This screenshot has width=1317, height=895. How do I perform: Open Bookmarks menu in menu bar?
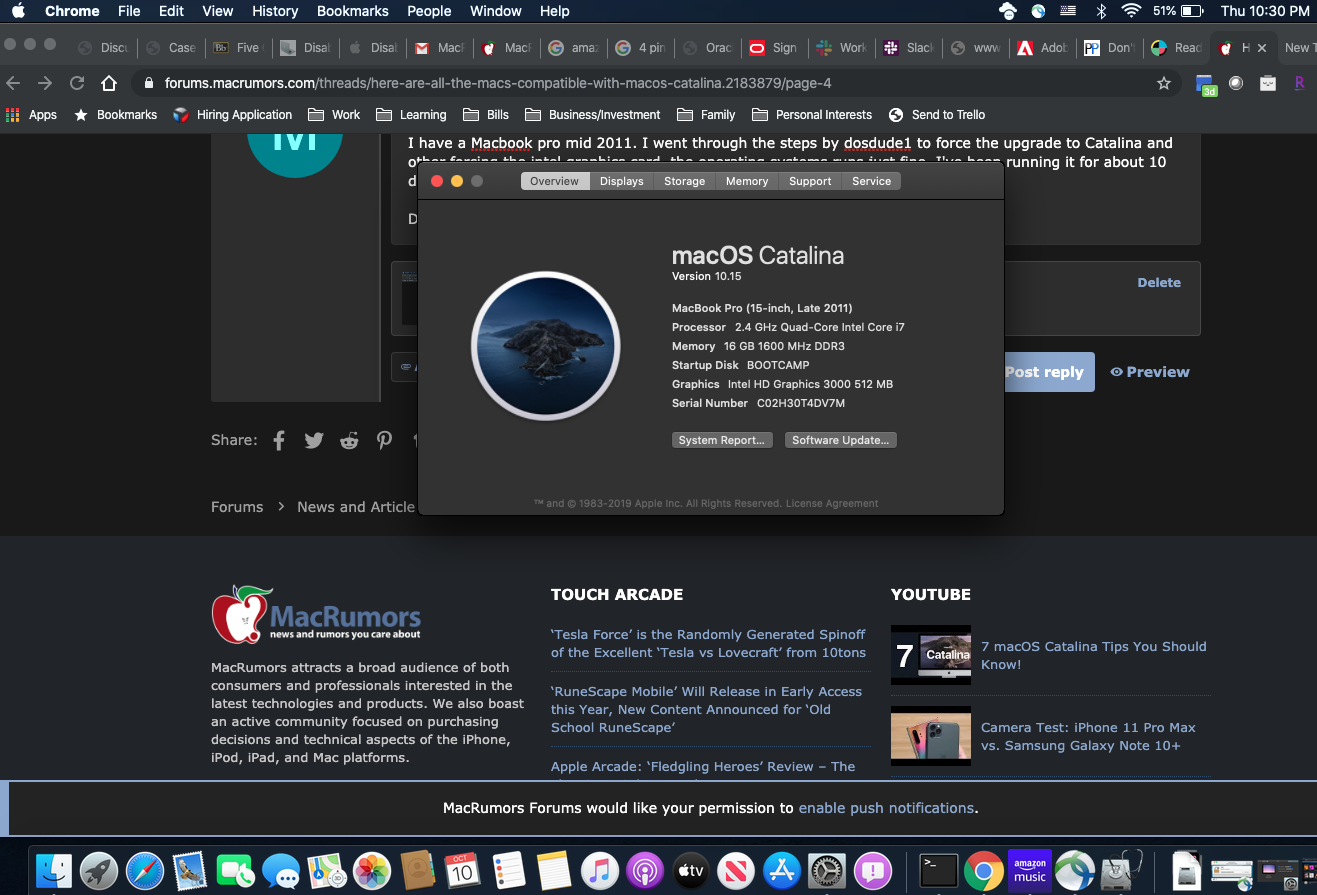click(352, 11)
